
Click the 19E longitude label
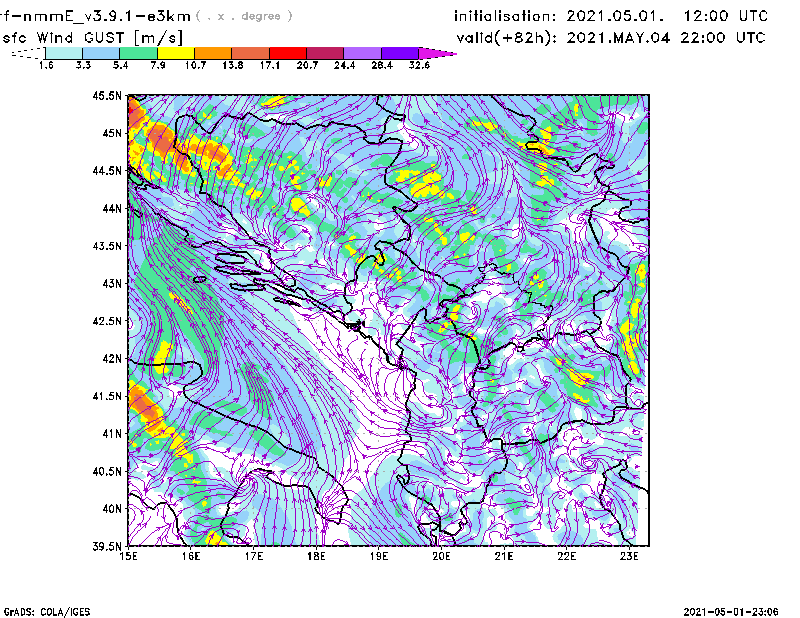point(379,556)
